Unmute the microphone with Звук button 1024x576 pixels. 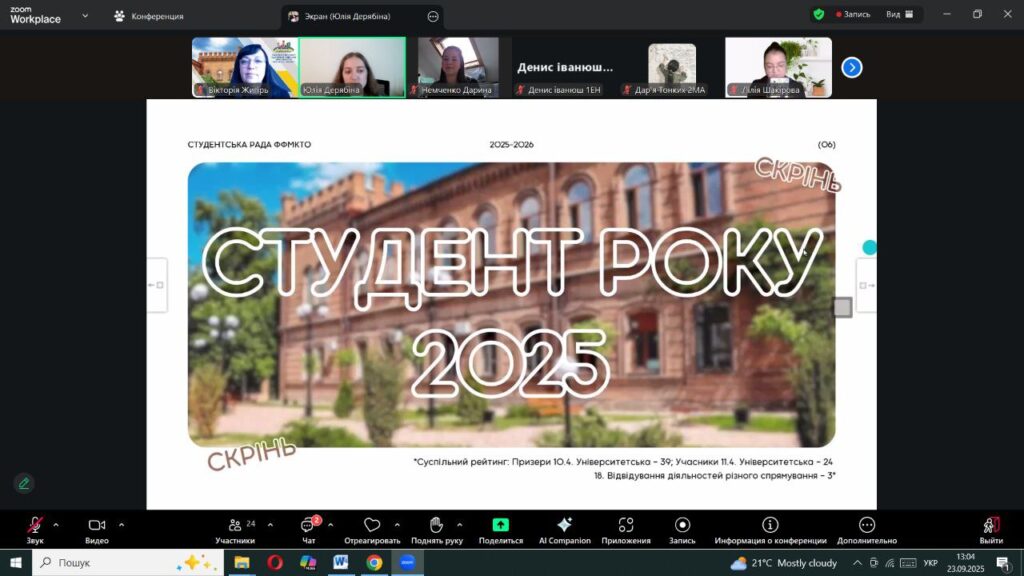click(35, 529)
